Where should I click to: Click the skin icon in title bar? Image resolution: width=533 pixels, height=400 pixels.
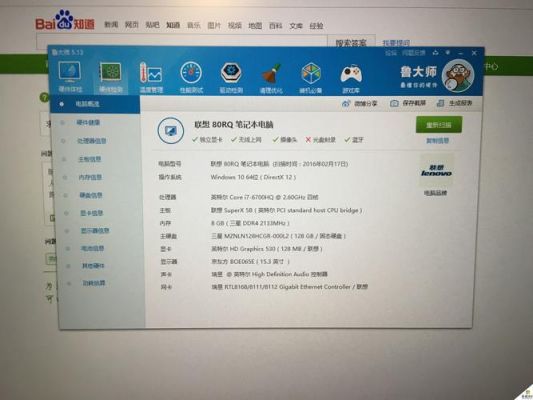[x=435, y=53]
